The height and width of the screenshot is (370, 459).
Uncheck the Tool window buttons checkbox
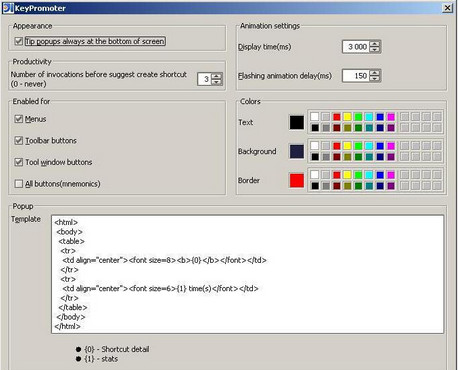click(x=19, y=162)
